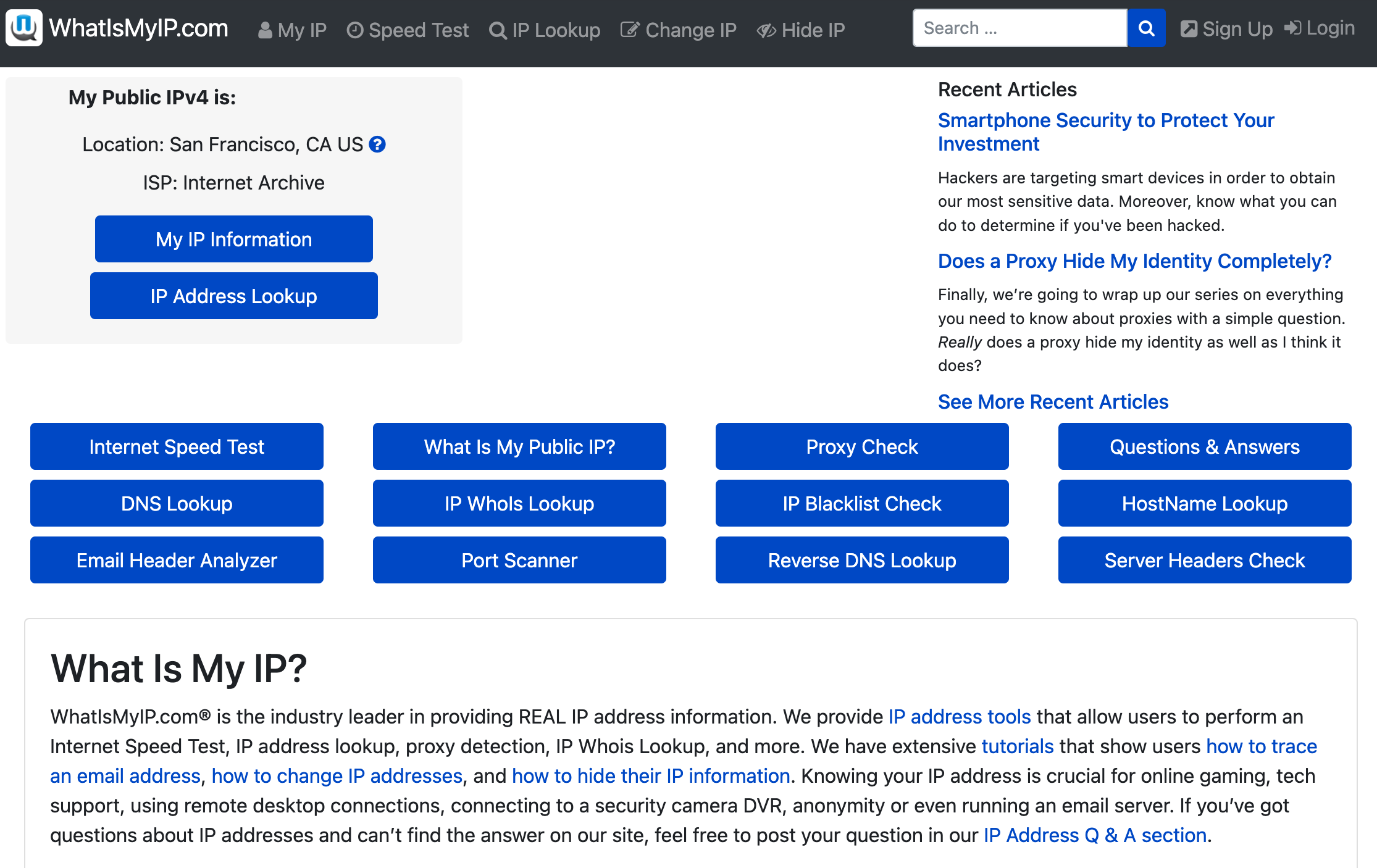Screen dimensions: 1377x868
Task: Click IP Address Lookup button
Action: tap(234, 296)
